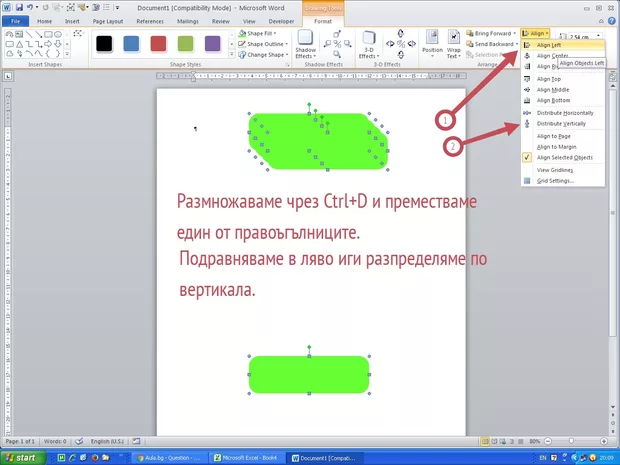Open the Aula.bg Chrome taskbar window

(x=168, y=458)
